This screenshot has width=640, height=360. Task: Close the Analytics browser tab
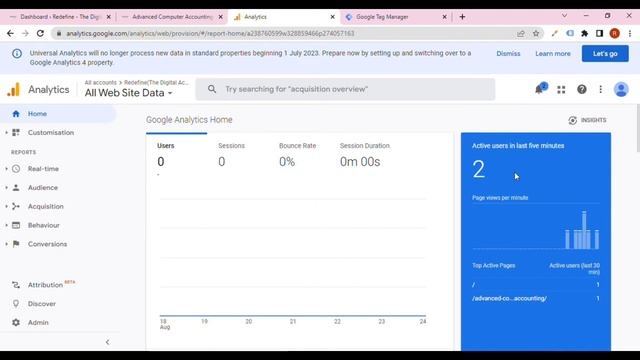pyautogui.click(x=333, y=17)
